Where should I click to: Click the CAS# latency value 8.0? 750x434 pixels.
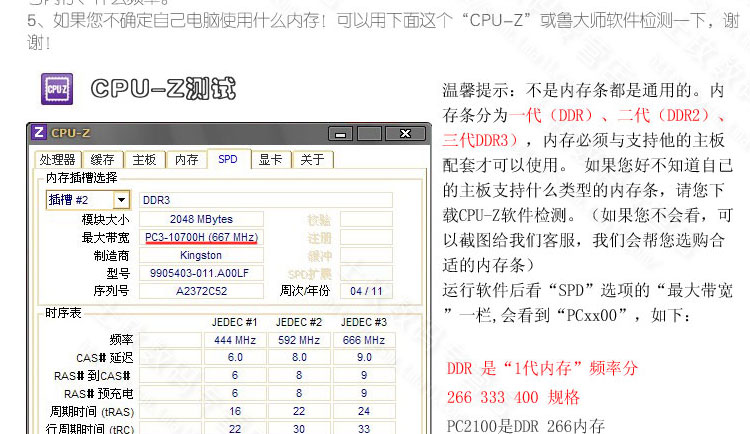(299, 357)
